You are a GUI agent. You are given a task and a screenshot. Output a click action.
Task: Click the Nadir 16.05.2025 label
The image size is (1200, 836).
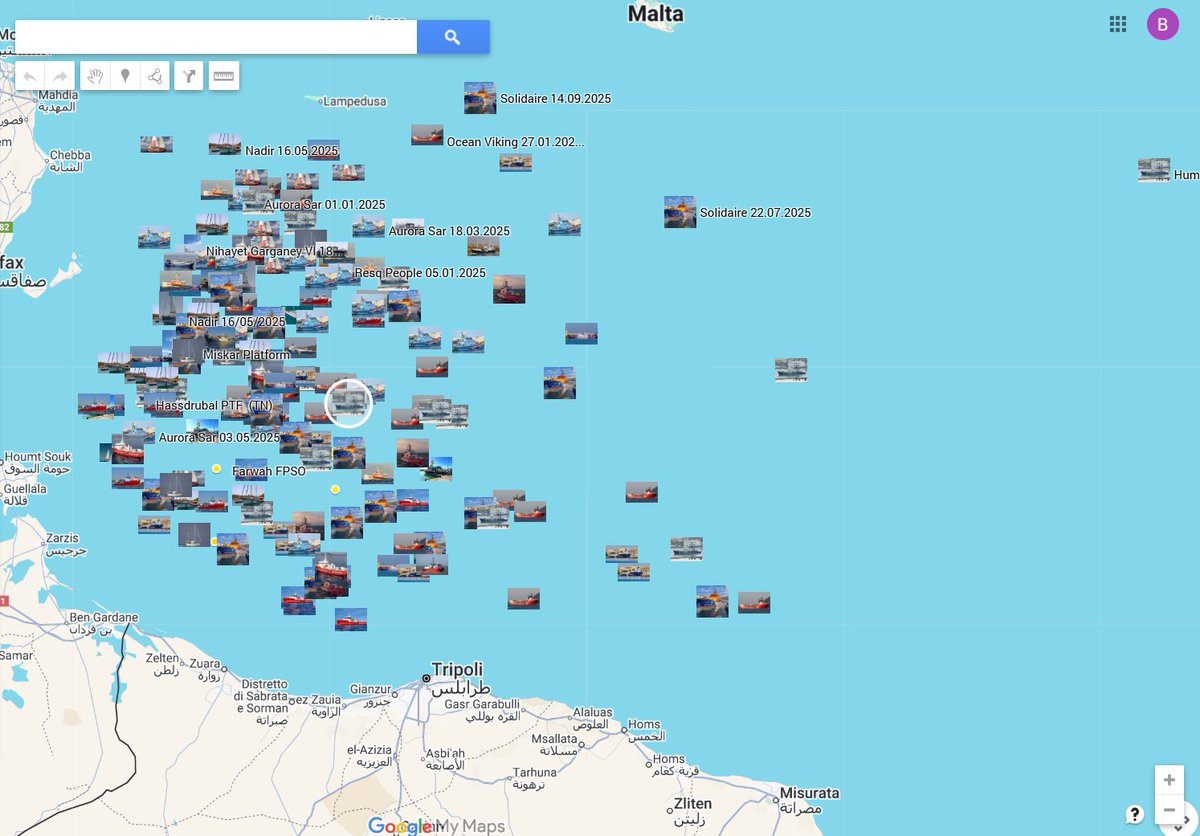click(292, 151)
